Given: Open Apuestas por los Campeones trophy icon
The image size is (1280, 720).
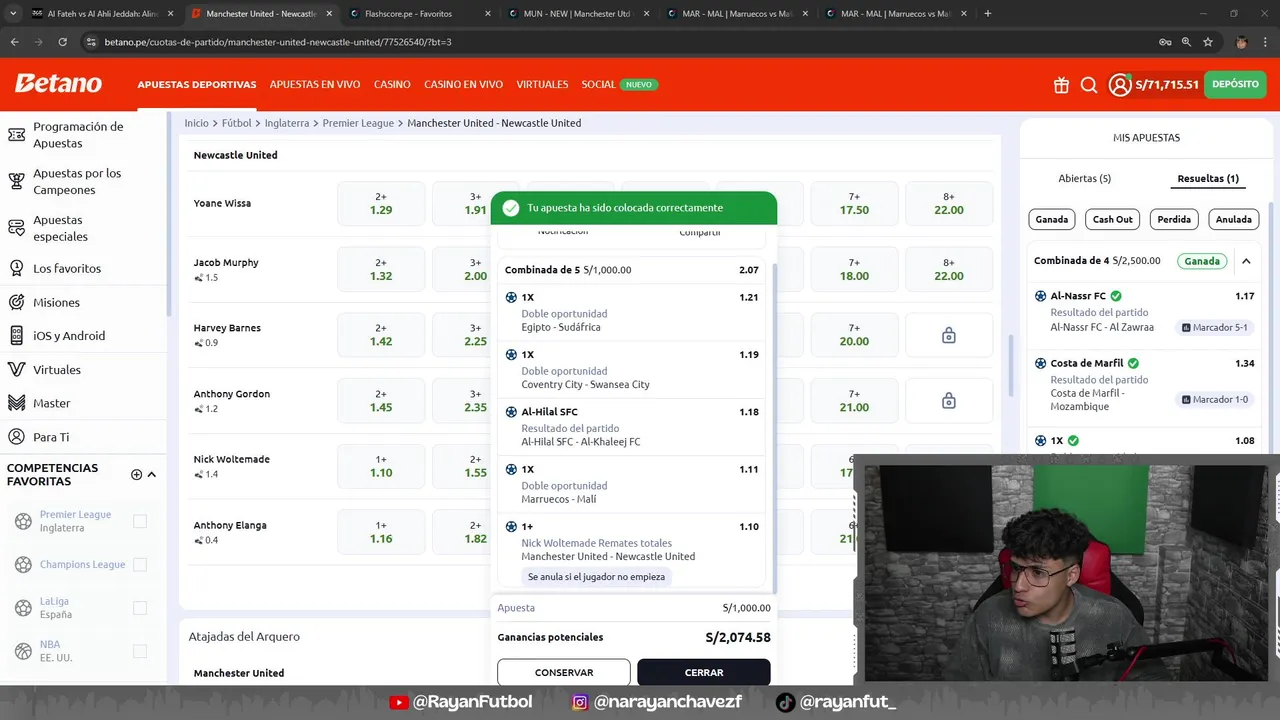Looking at the screenshot, I should [x=16, y=181].
